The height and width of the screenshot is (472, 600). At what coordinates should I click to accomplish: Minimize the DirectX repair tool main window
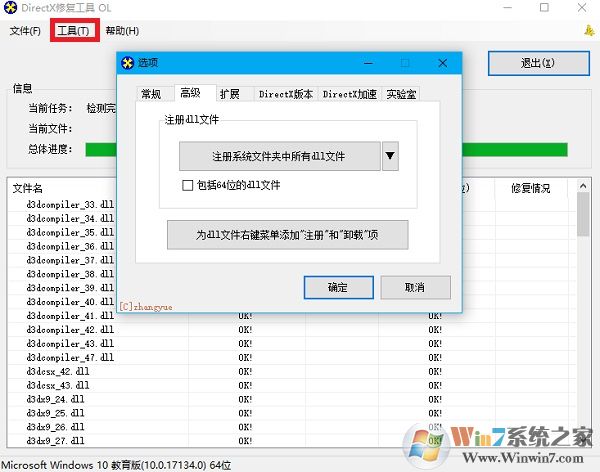[x=507, y=8]
